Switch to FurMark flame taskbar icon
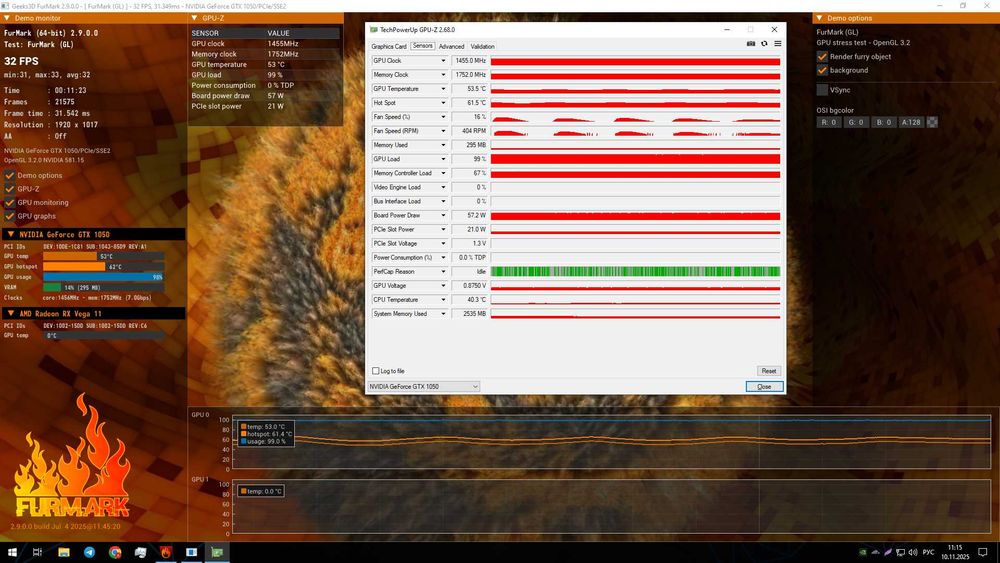 point(166,552)
